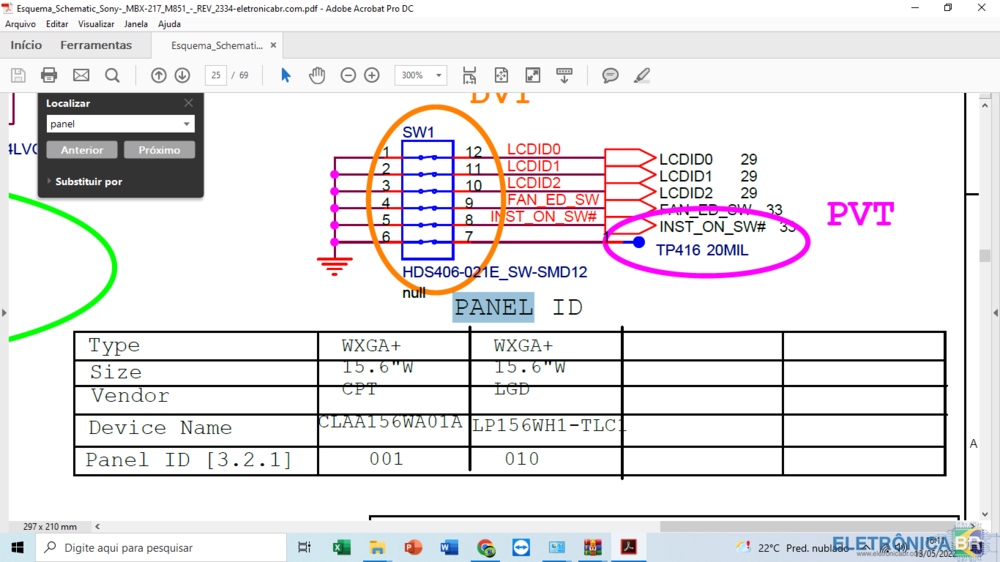1000x562 pixels.
Task: Zoom out with minus icon
Action: 348,75
